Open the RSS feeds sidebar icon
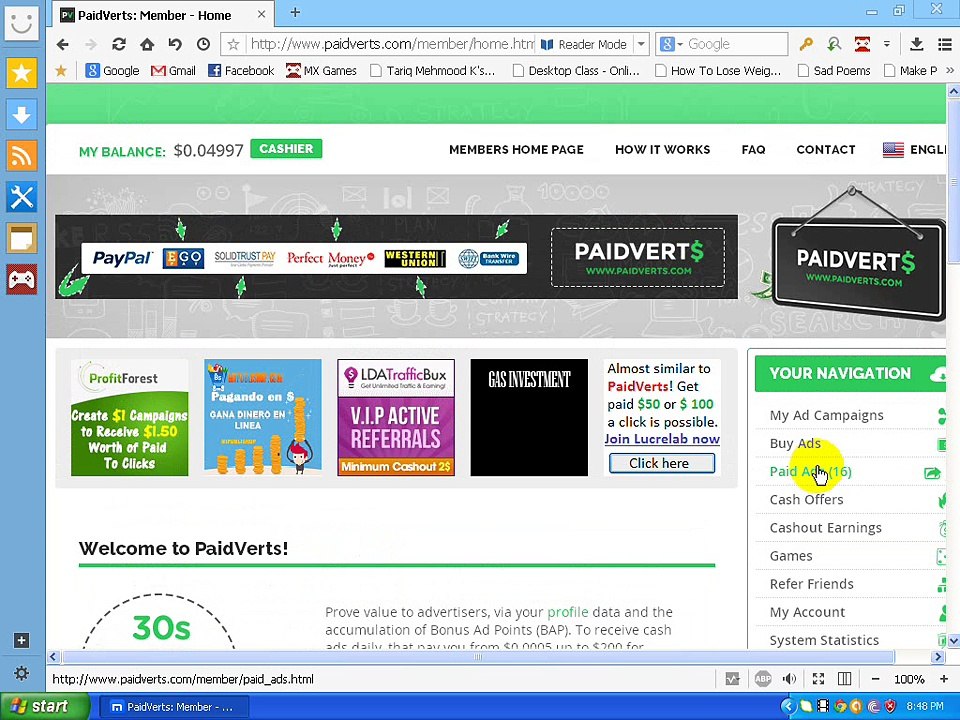The width and height of the screenshot is (960, 720). 21,156
